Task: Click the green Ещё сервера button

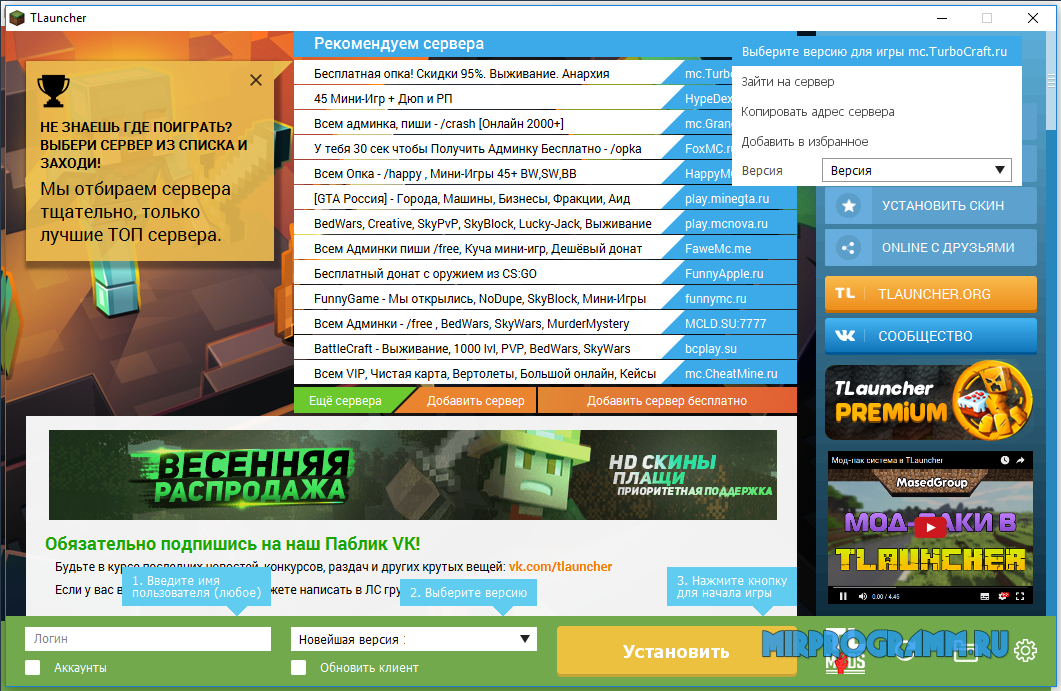Action: (345, 401)
